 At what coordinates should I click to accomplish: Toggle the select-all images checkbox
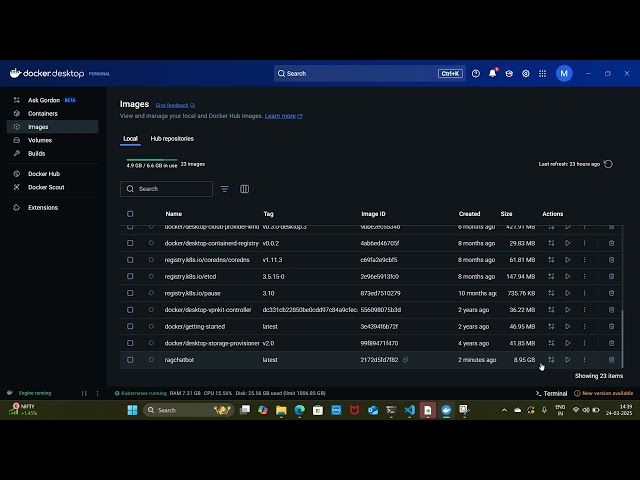[130, 214]
